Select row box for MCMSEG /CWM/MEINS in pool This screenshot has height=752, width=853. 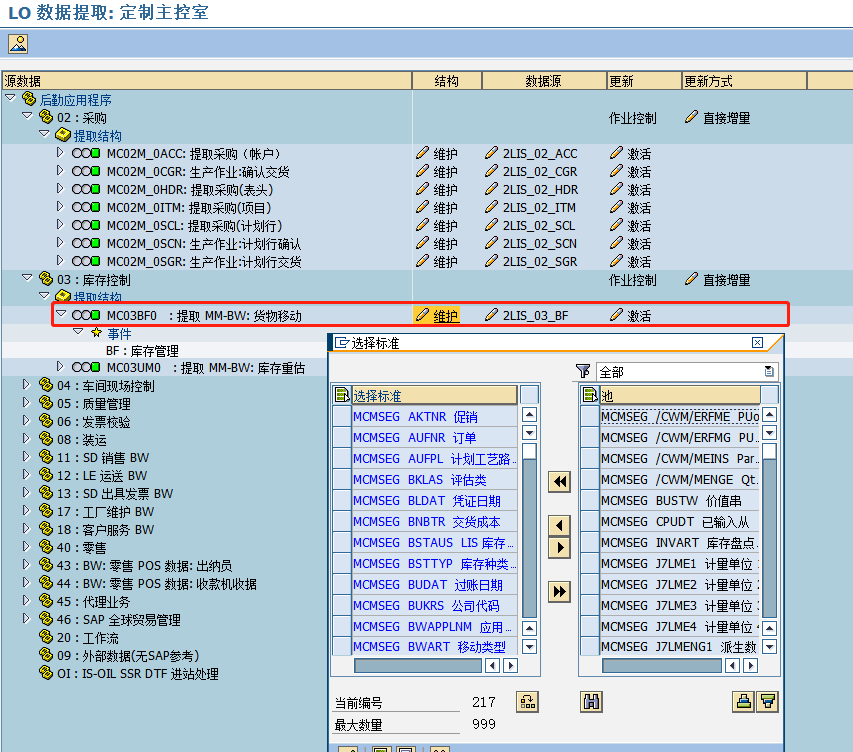click(590, 459)
